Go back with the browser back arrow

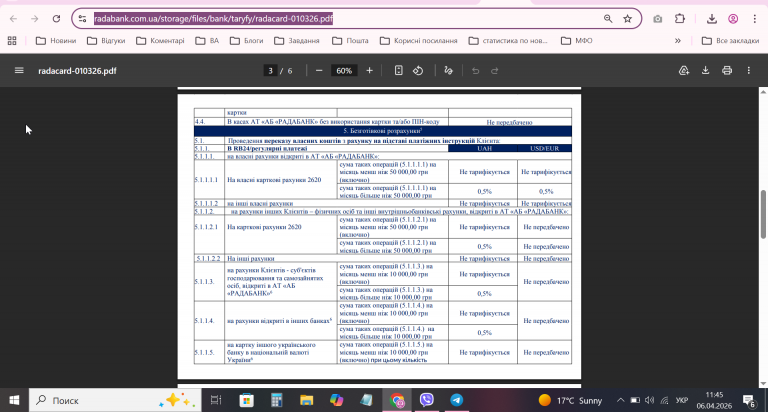[x=13, y=19]
